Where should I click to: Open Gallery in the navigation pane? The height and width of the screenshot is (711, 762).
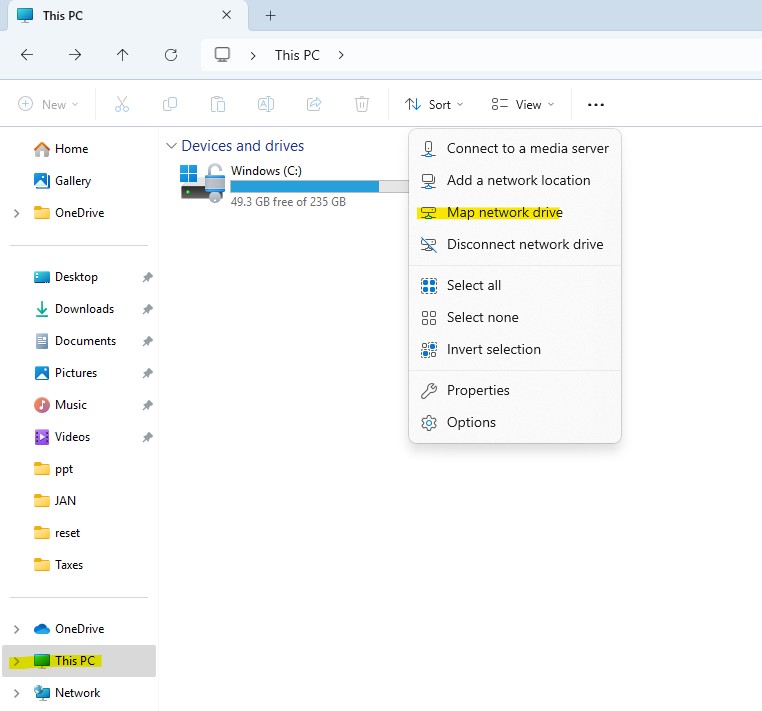pyautogui.click(x=62, y=181)
